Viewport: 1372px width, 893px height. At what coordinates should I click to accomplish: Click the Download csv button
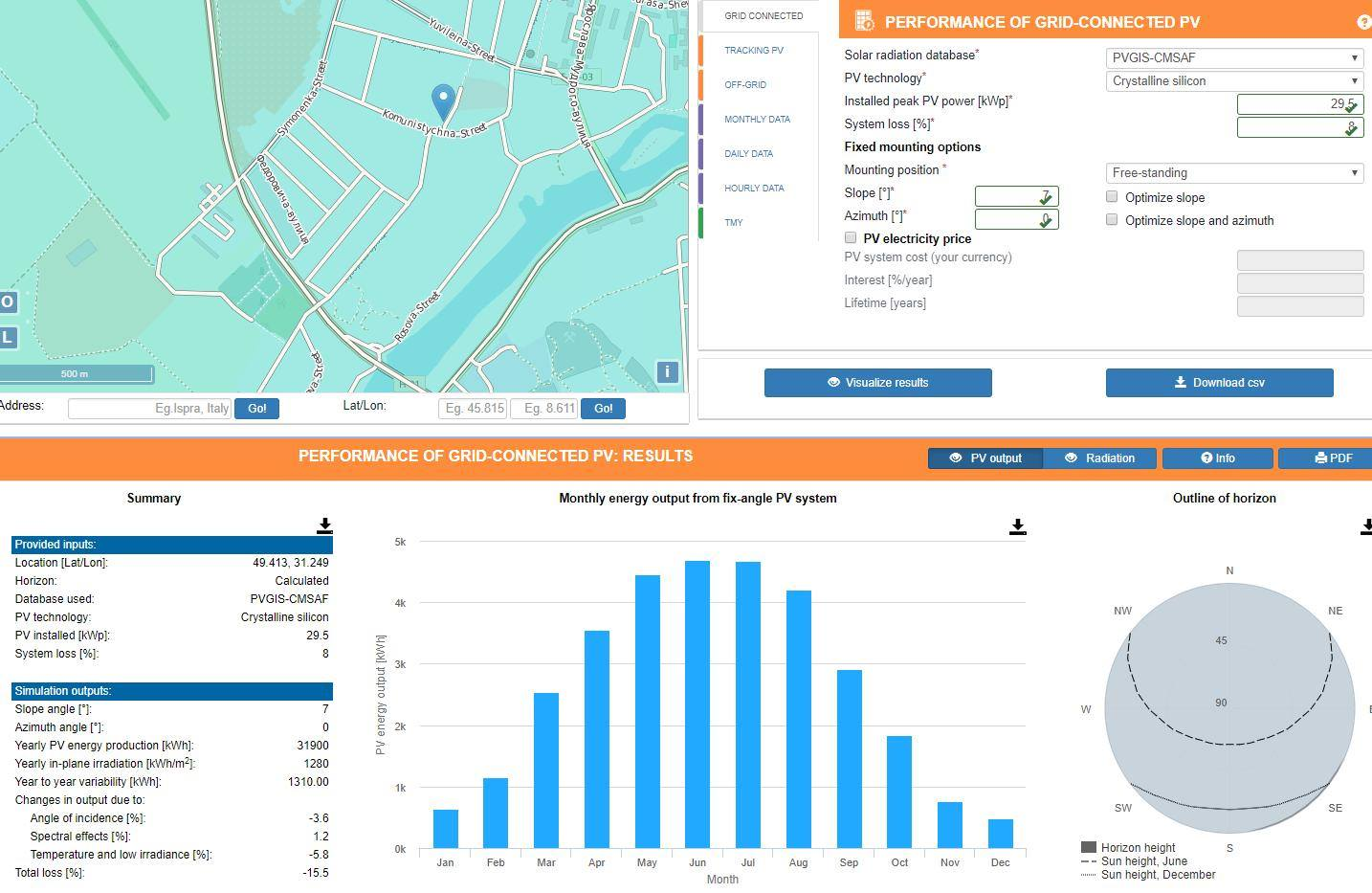point(1219,383)
